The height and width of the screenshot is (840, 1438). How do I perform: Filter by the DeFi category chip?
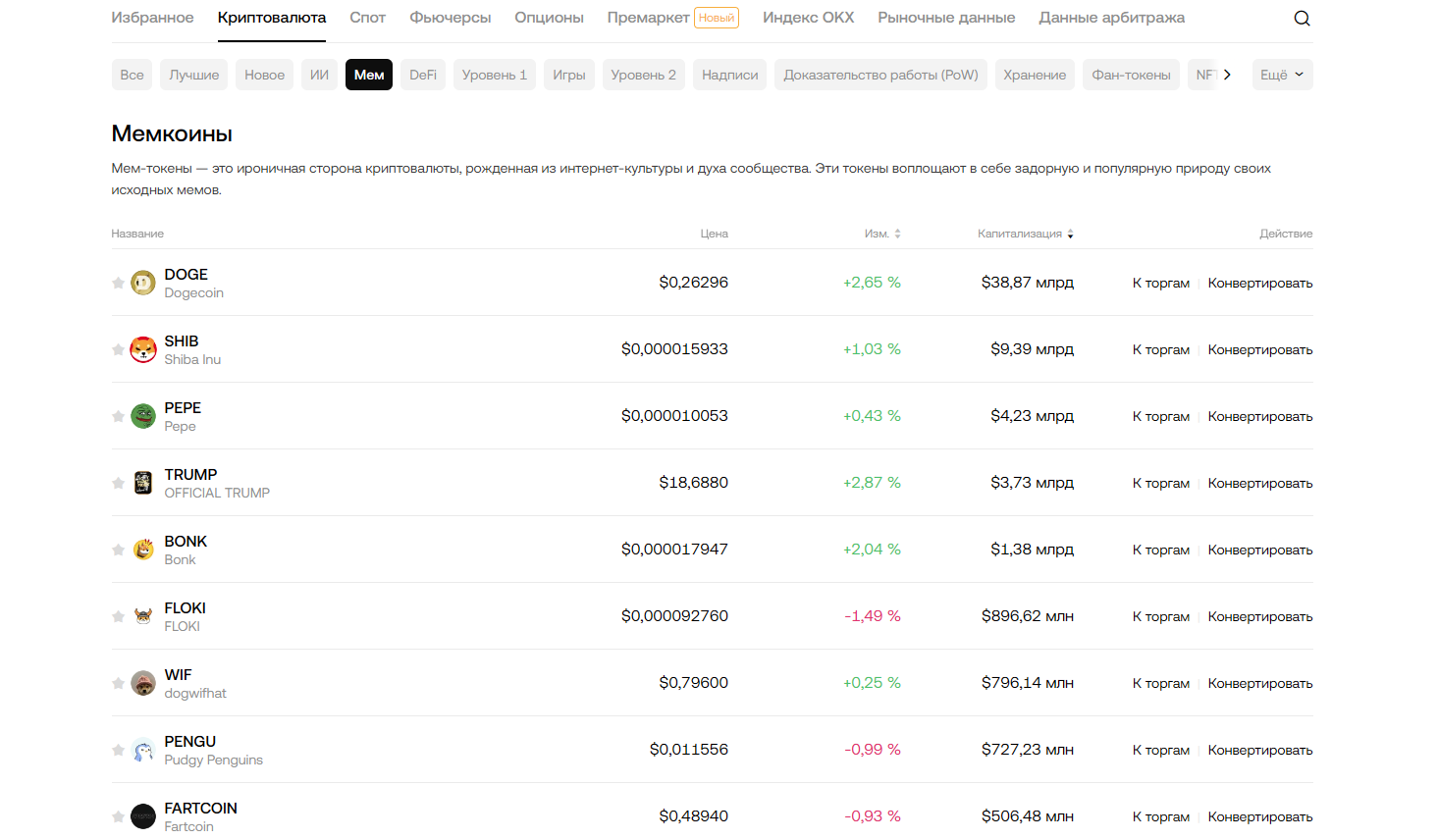(423, 75)
